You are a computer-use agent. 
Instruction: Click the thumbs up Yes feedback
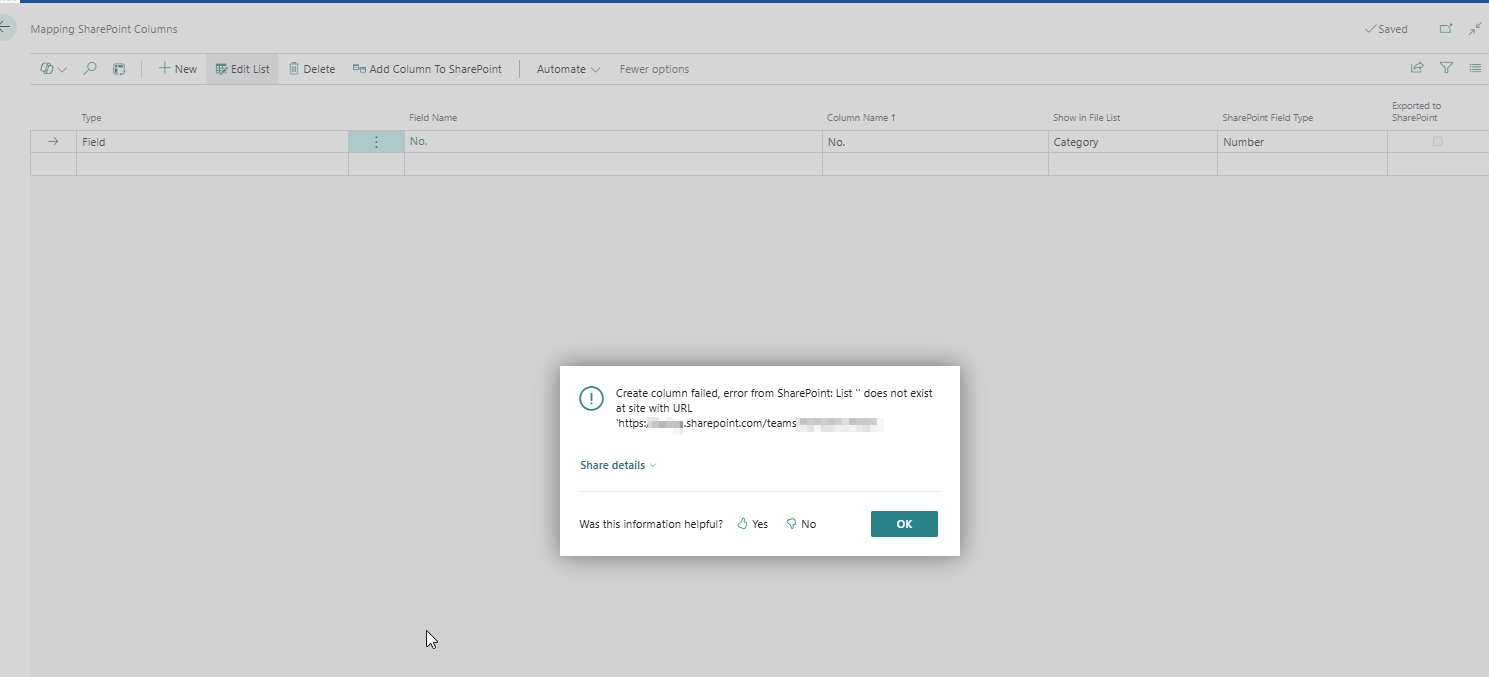pyautogui.click(x=753, y=524)
